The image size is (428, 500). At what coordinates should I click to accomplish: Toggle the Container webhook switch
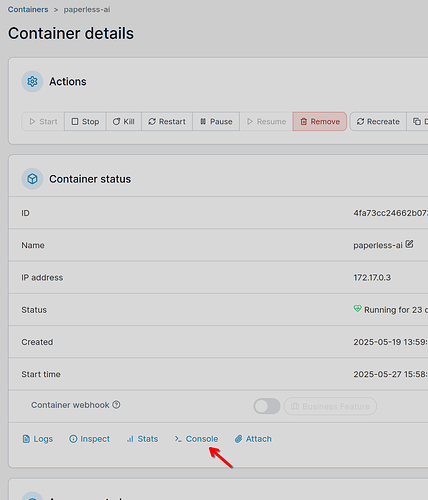(x=267, y=406)
